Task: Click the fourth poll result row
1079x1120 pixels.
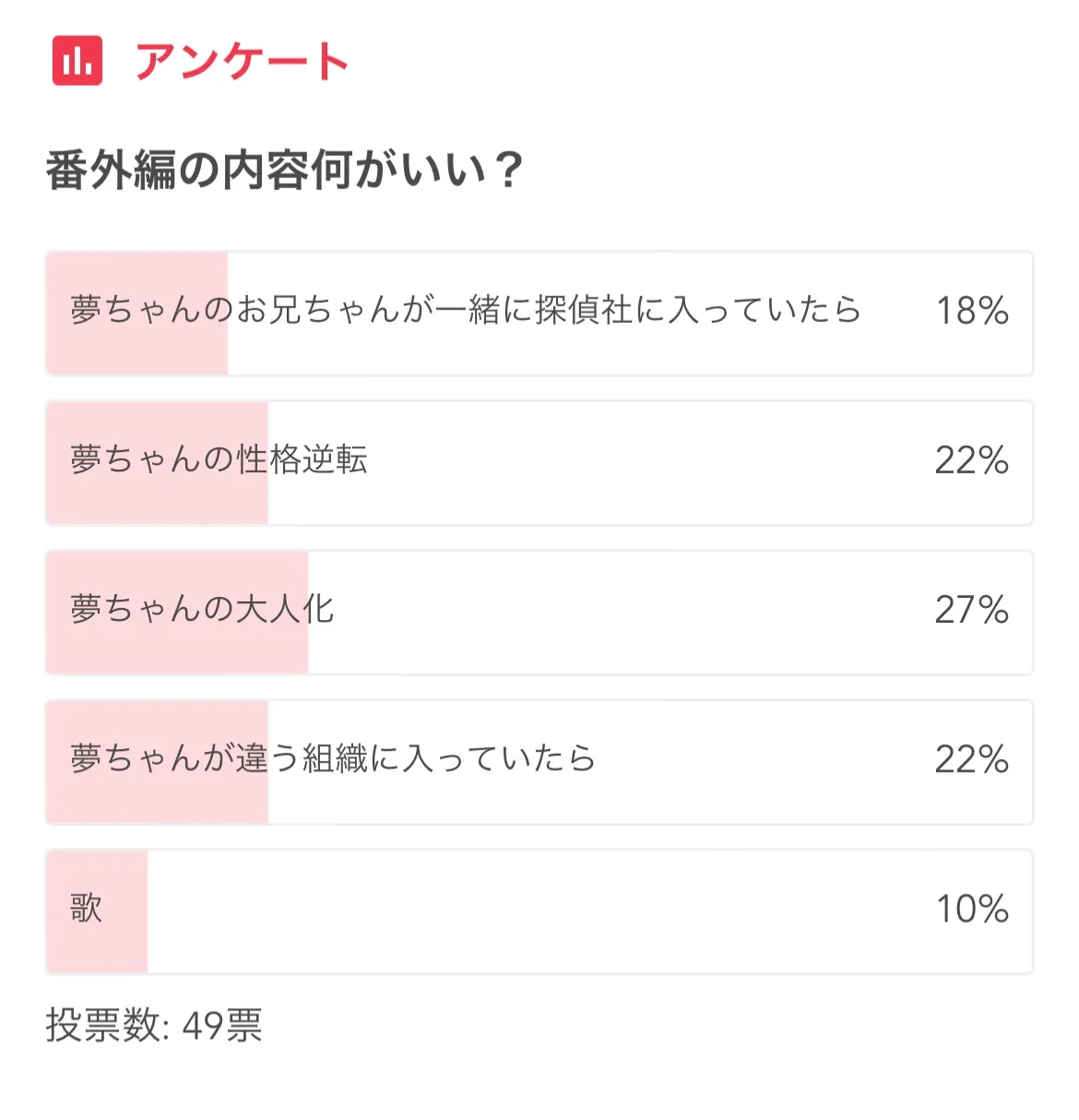Action: (x=539, y=762)
